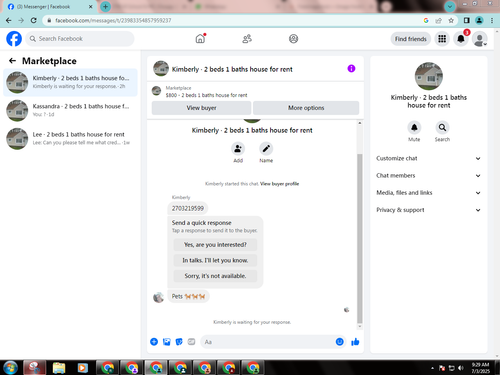Open the listing thumbnail beside the $800 listing
Image resolution: width=500 pixels, height=375 pixels.
[x=156, y=91]
